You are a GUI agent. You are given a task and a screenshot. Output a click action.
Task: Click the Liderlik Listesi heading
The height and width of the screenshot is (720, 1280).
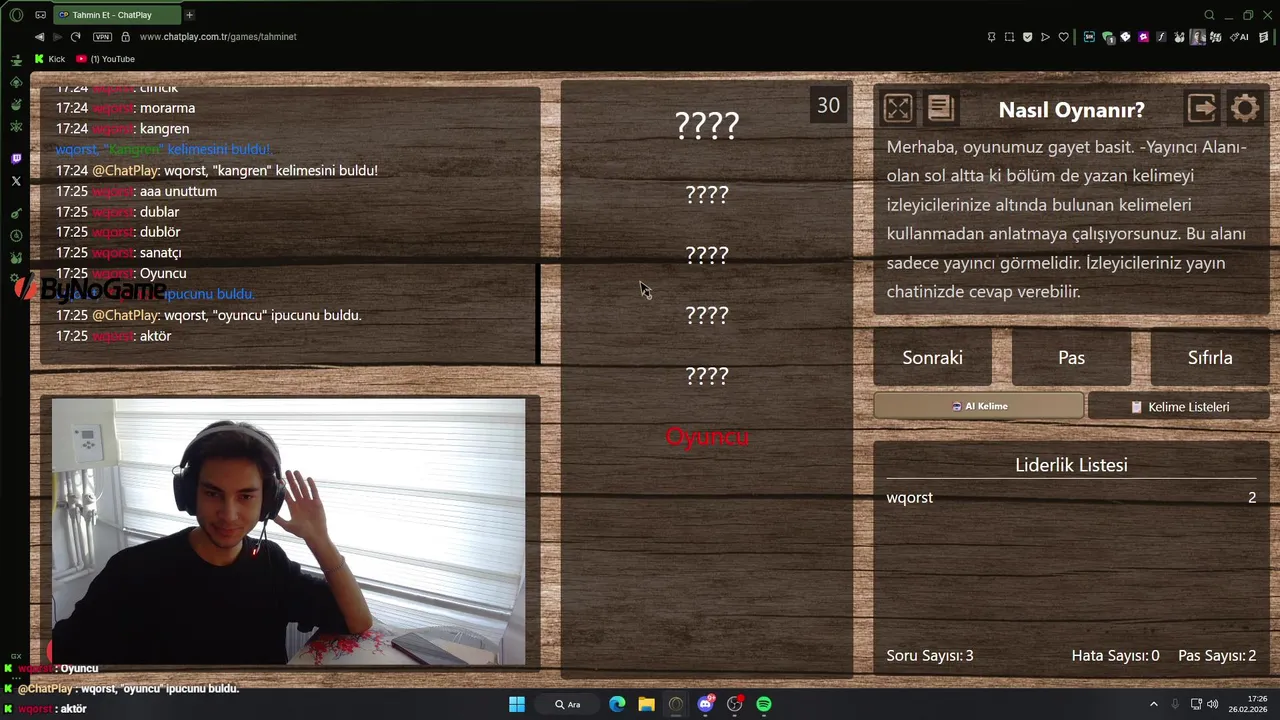(x=1071, y=465)
